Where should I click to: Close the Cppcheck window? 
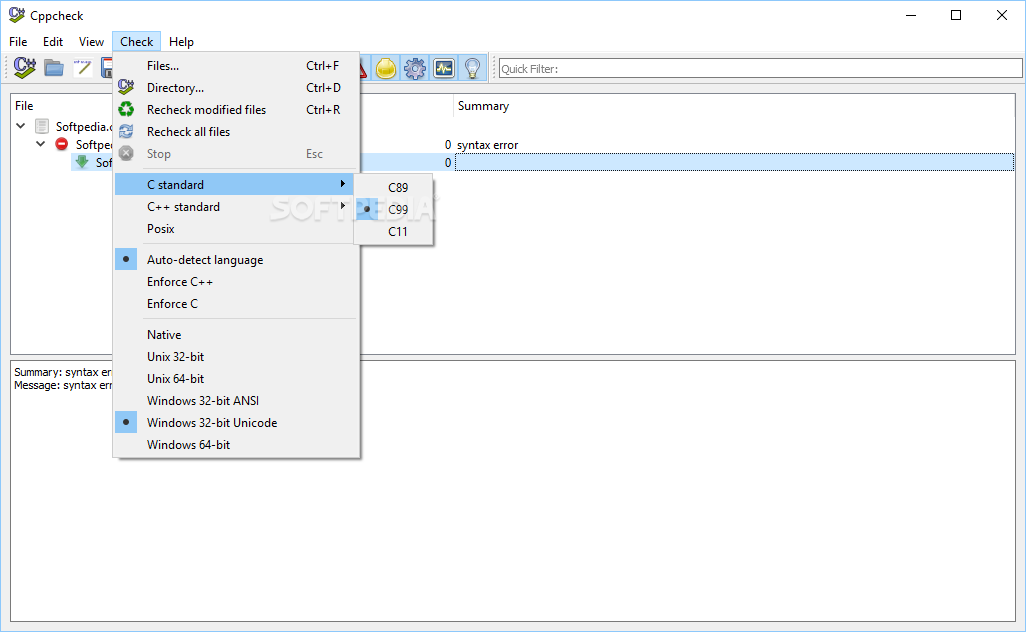[x=1002, y=15]
